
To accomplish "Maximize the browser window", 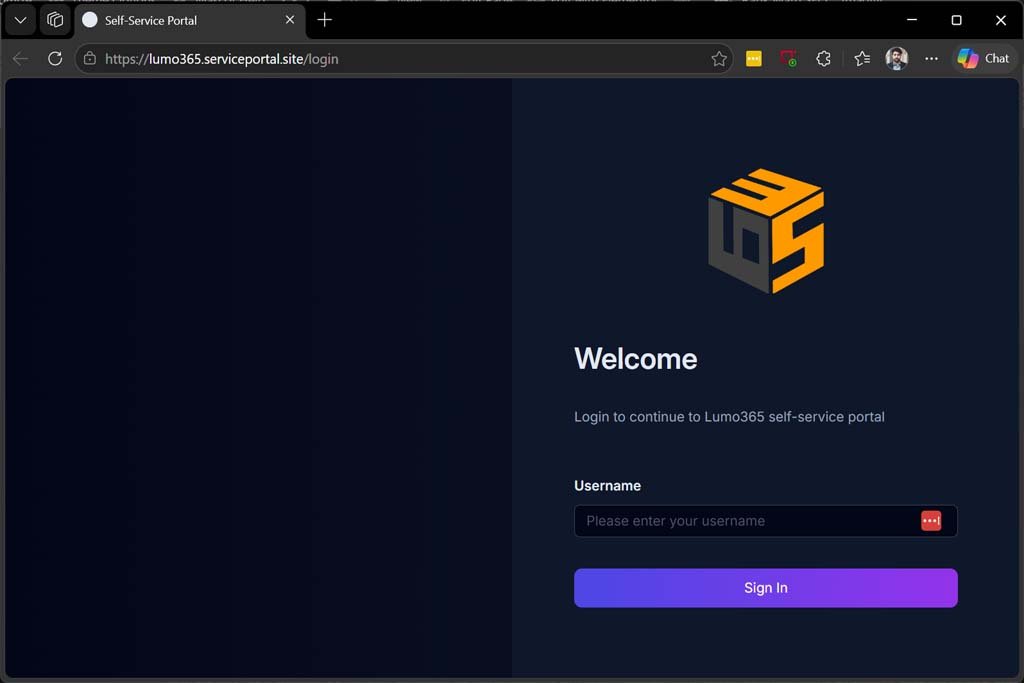I will tap(956, 20).
